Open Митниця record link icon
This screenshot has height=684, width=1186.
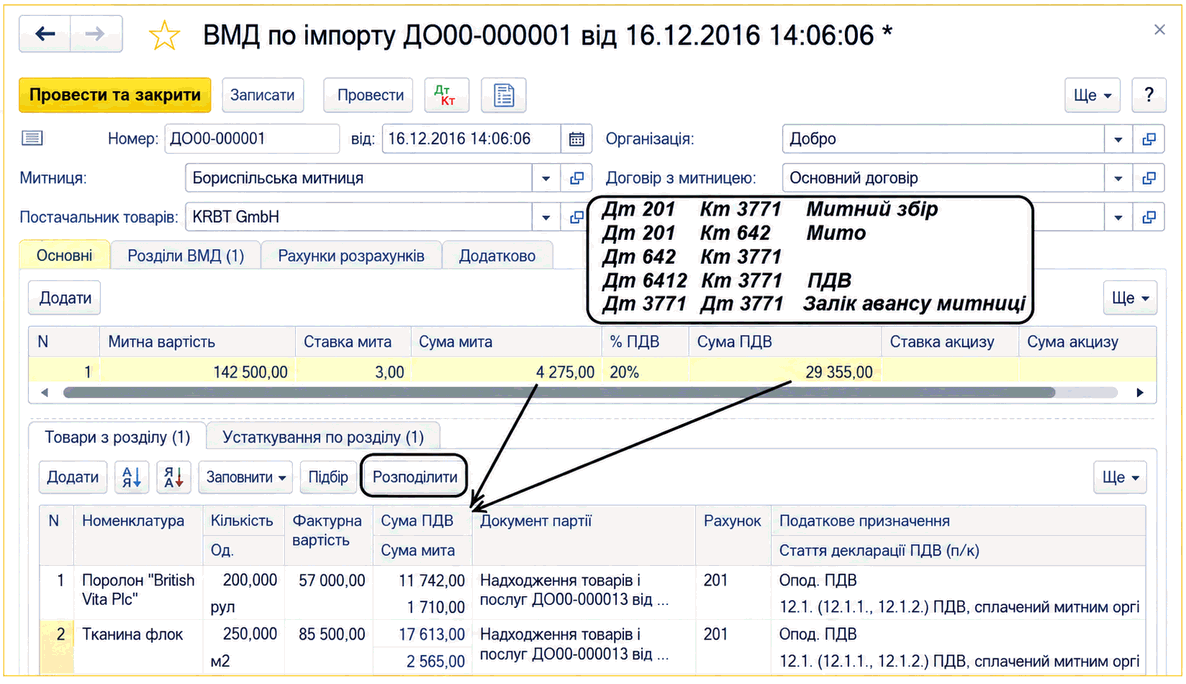(x=576, y=179)
